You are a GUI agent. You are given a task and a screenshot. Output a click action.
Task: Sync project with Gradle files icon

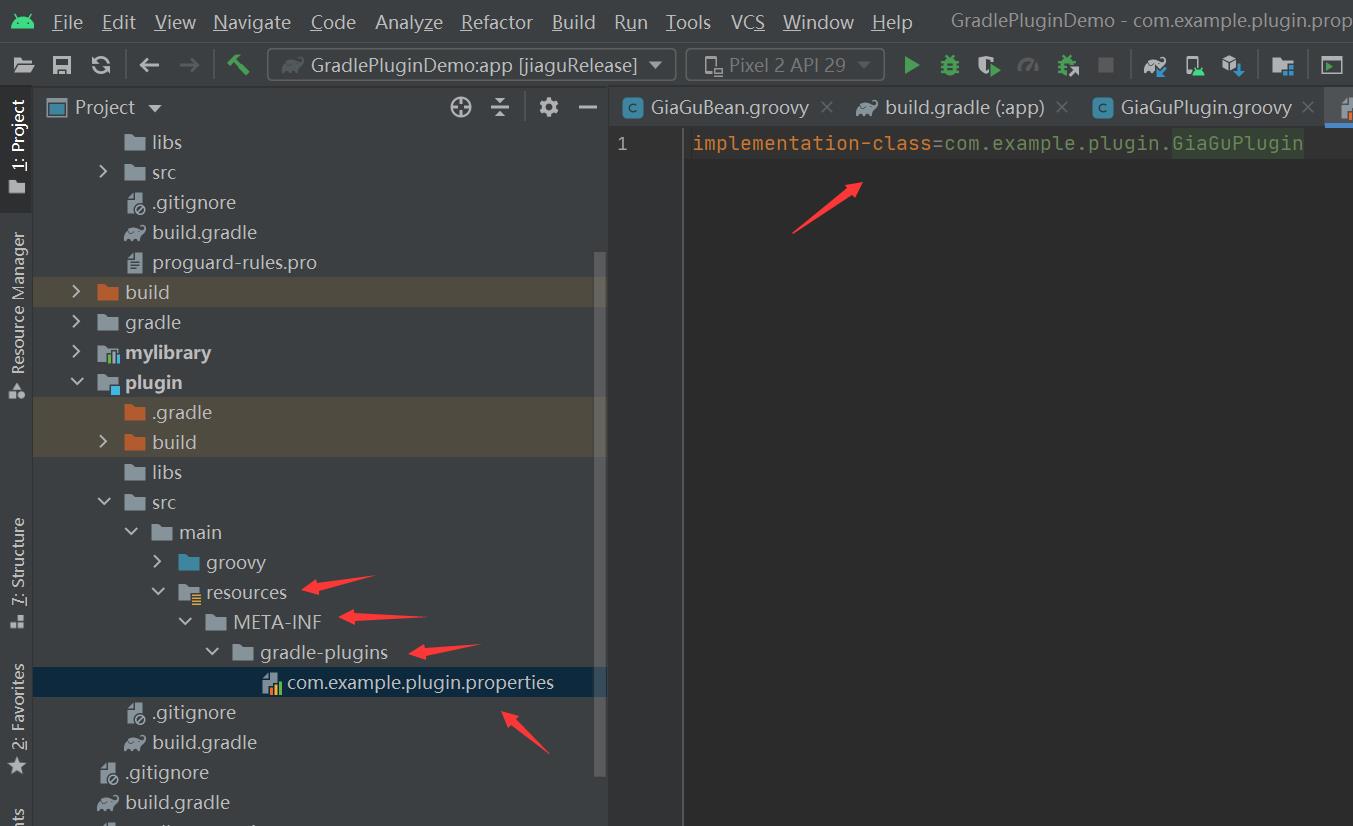[x=1156, y=65]
